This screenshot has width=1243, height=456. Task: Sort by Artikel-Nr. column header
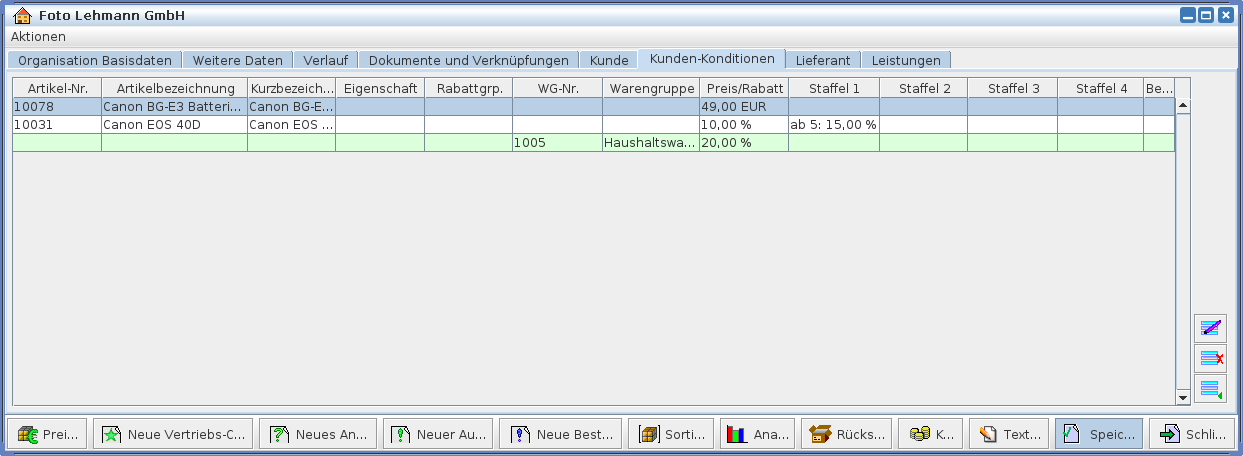point(57,88)
